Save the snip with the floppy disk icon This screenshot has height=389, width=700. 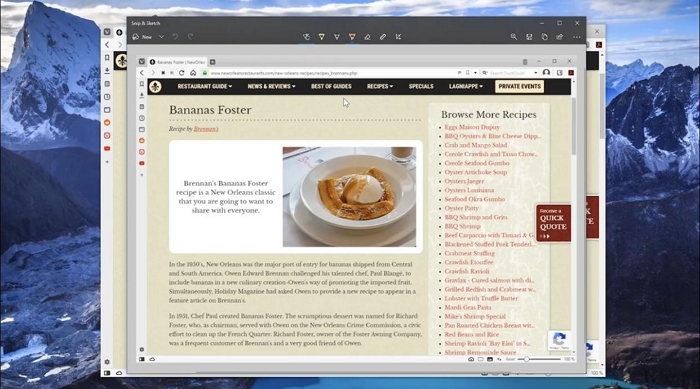tap(529, 37)
